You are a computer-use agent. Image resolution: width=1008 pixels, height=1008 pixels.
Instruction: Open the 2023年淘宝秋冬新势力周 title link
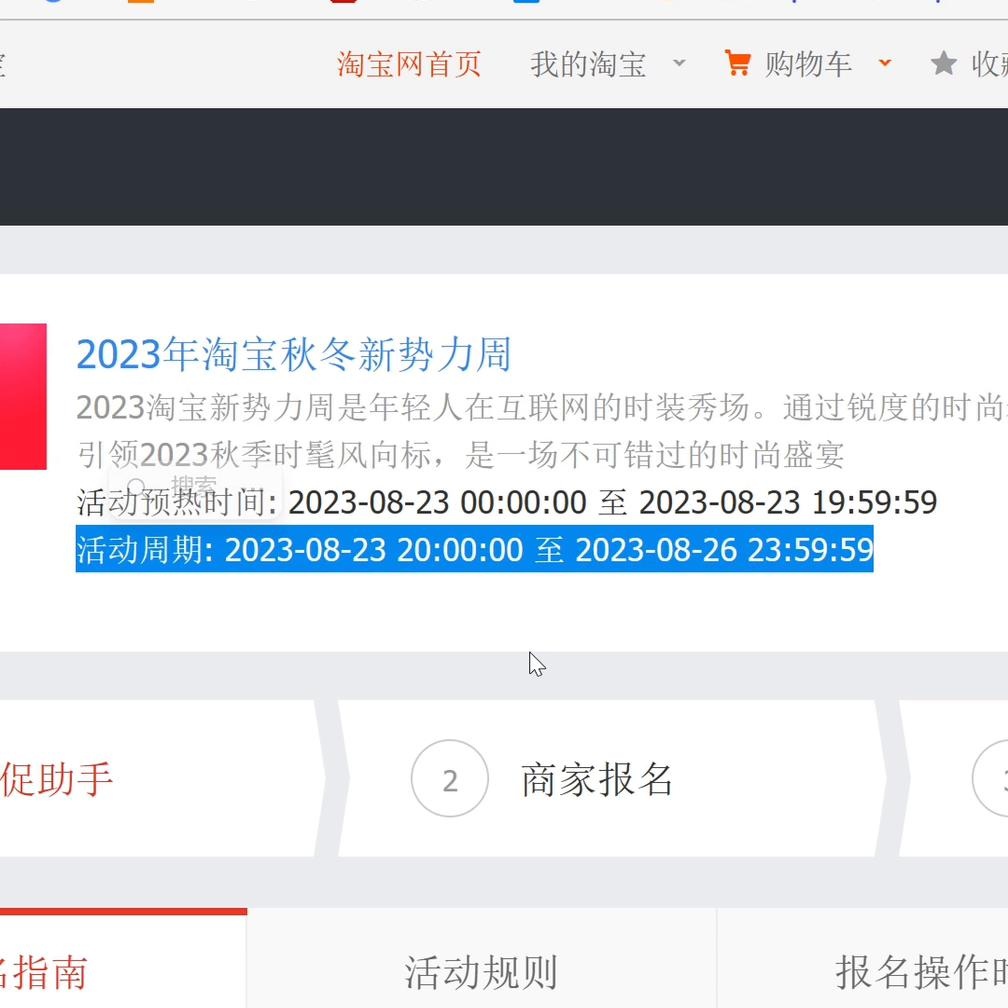pyautogui.click(x=294, y=354)
